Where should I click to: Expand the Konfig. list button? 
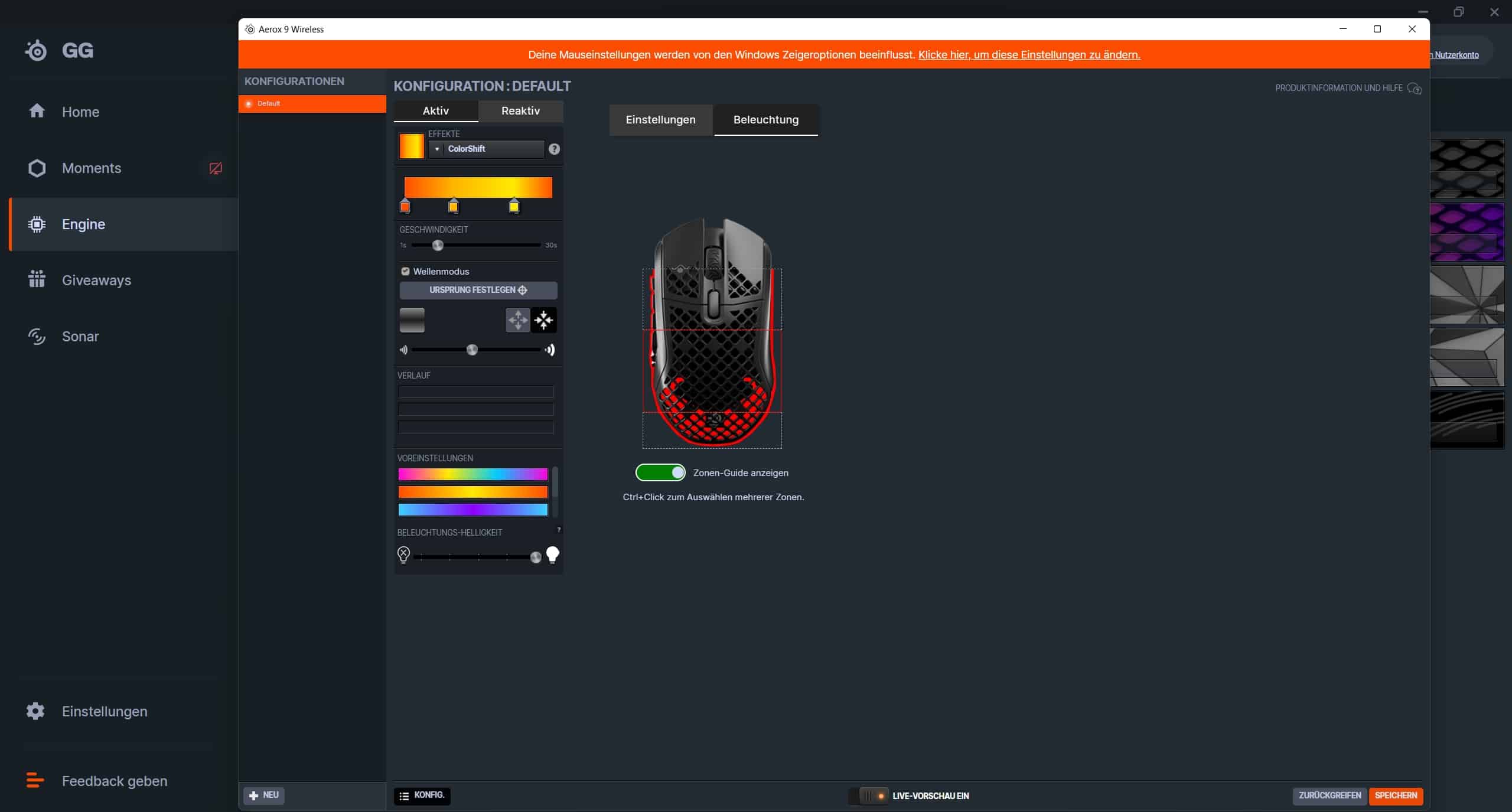422,795
